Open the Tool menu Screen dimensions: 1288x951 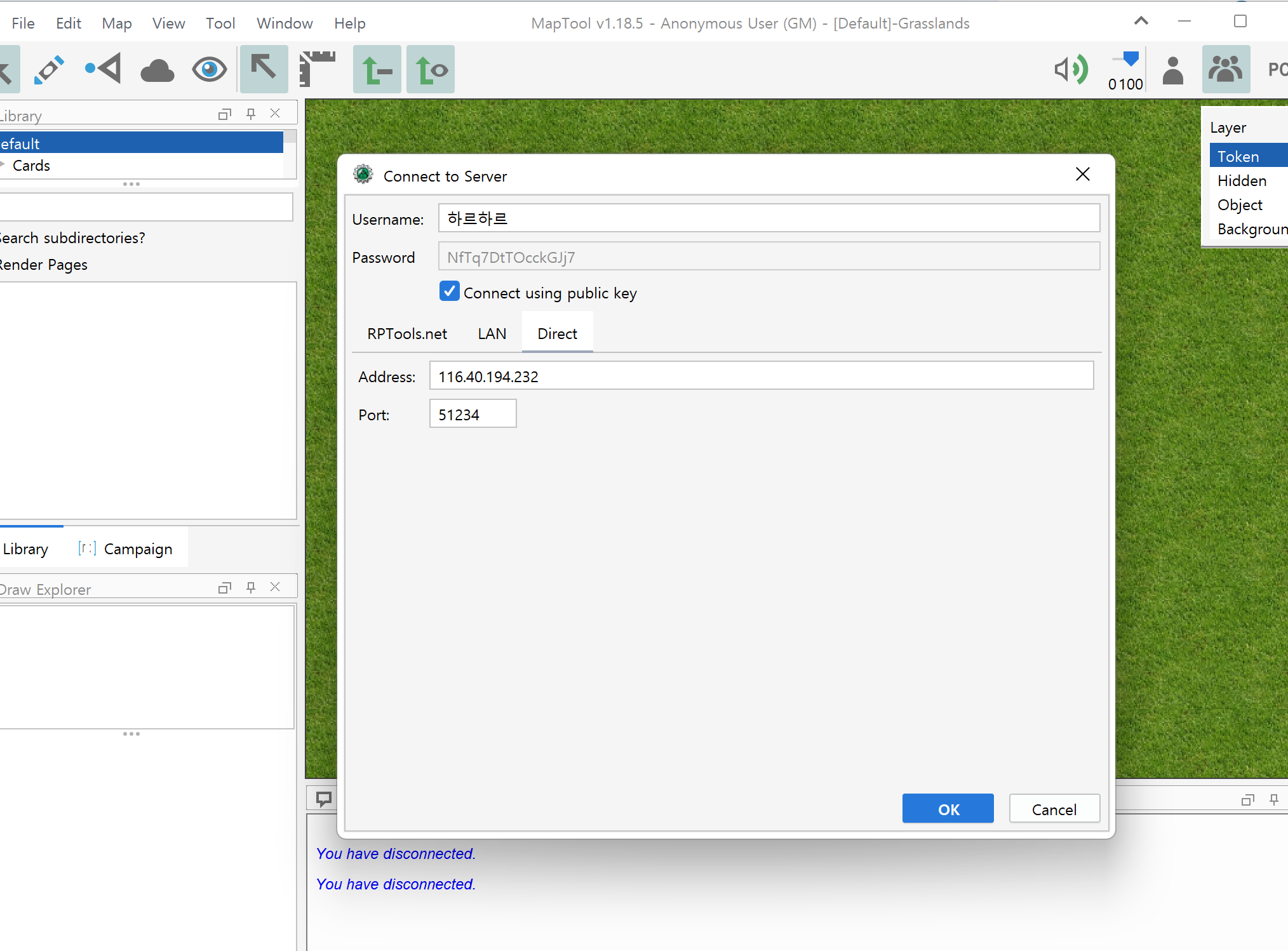pos(220,23)
